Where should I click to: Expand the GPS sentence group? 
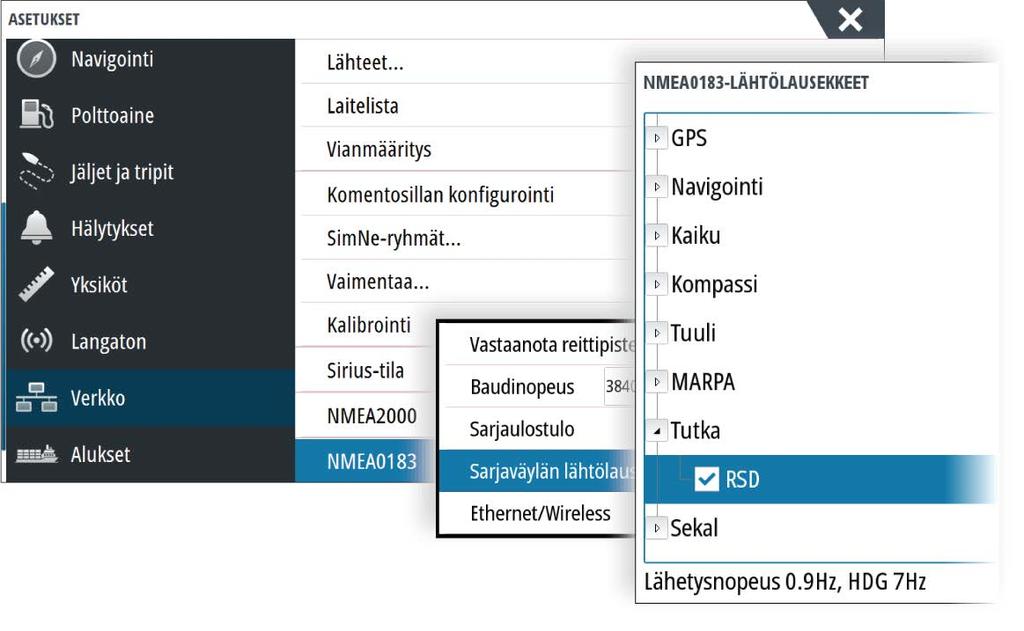click(657, 138)
